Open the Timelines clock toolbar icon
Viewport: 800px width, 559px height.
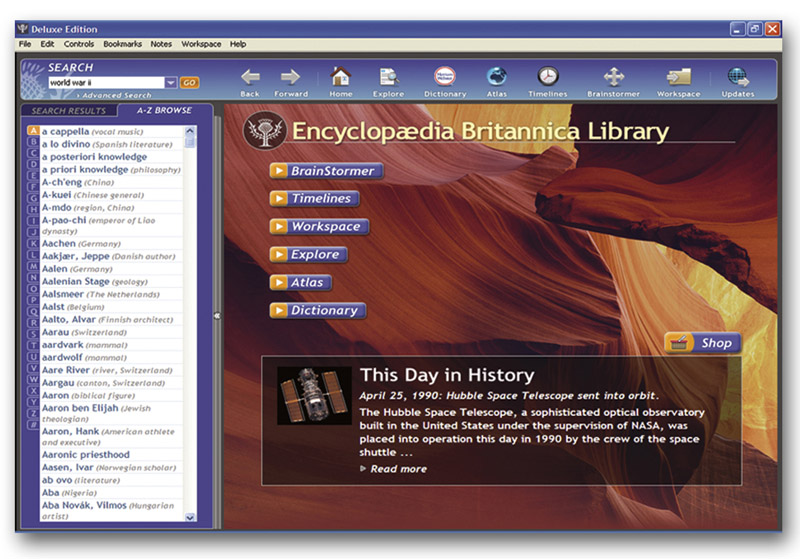548,77
